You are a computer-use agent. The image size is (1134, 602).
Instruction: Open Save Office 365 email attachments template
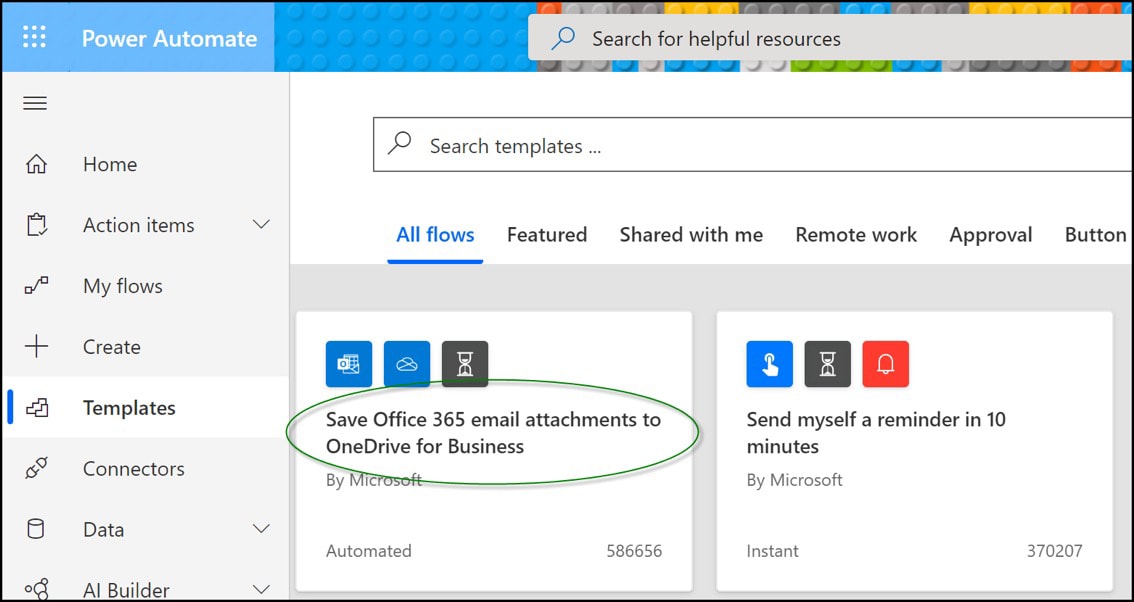coord(493,433)
